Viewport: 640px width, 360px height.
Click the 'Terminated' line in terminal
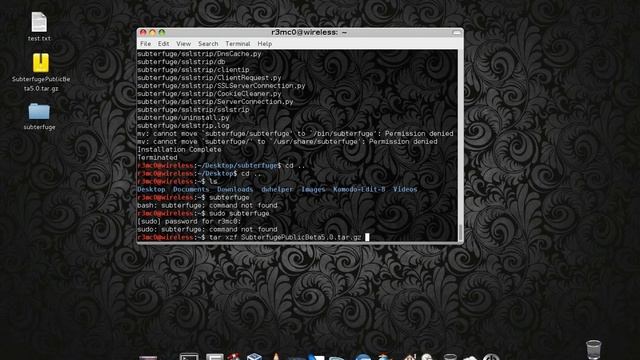(157, 158)
